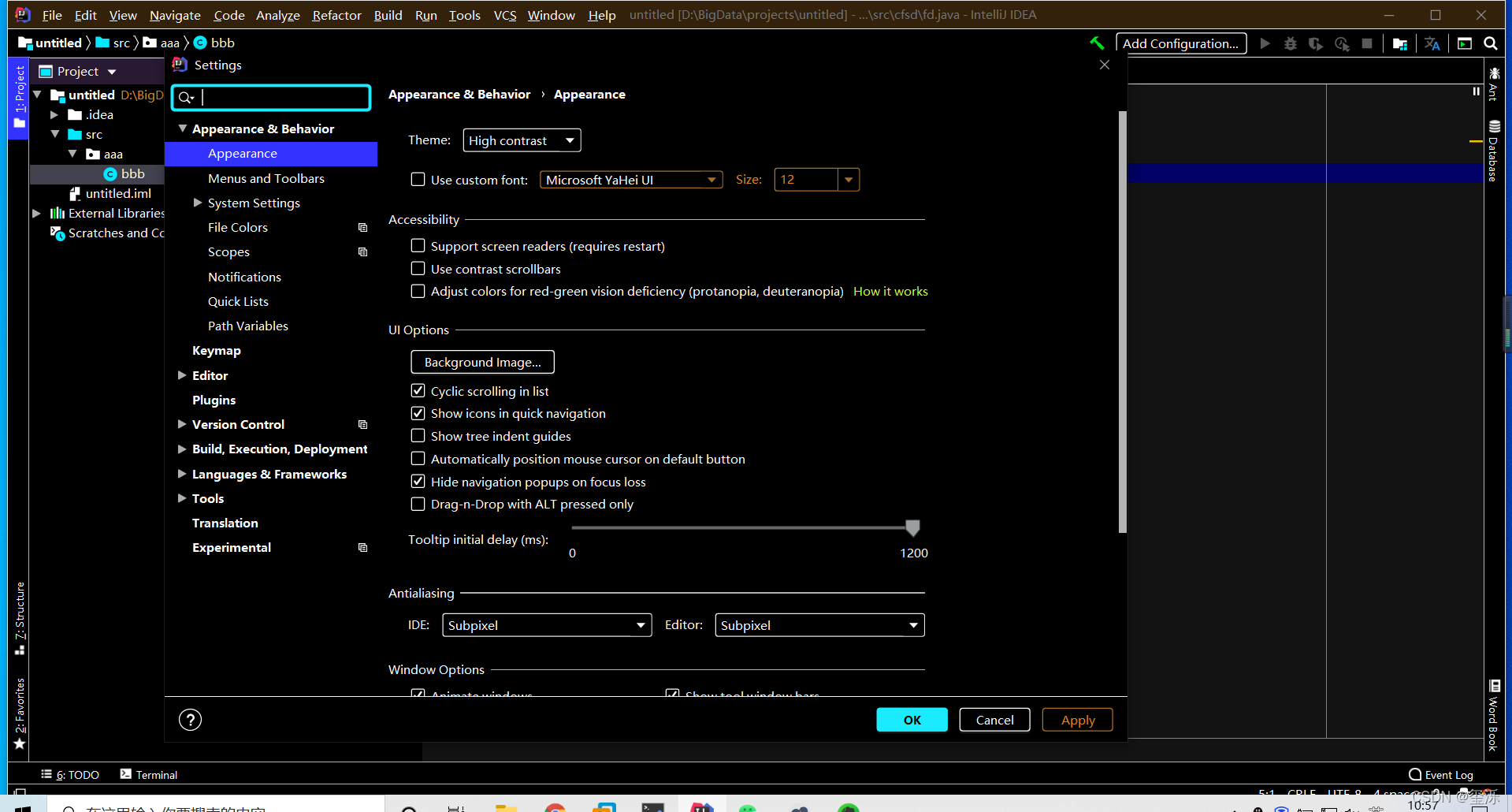Screen dimensions: 1512x812
Task: Enable Use custom font checkbox
Action: tap(418, 180)
